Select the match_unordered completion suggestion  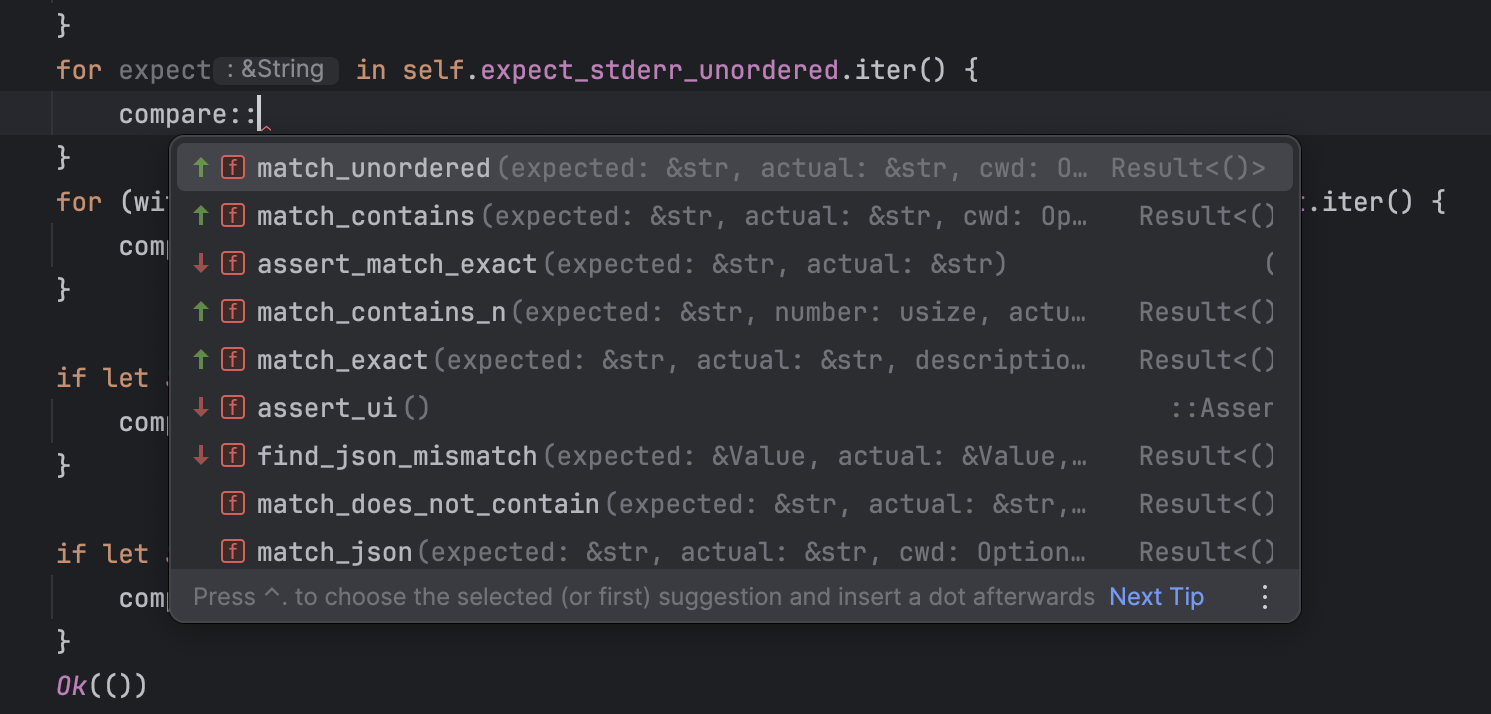(x=373, y=167)
